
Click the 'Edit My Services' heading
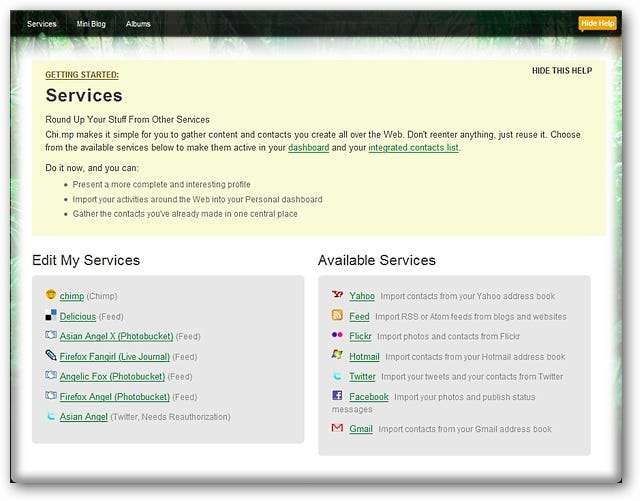click(x=86, y=260)
